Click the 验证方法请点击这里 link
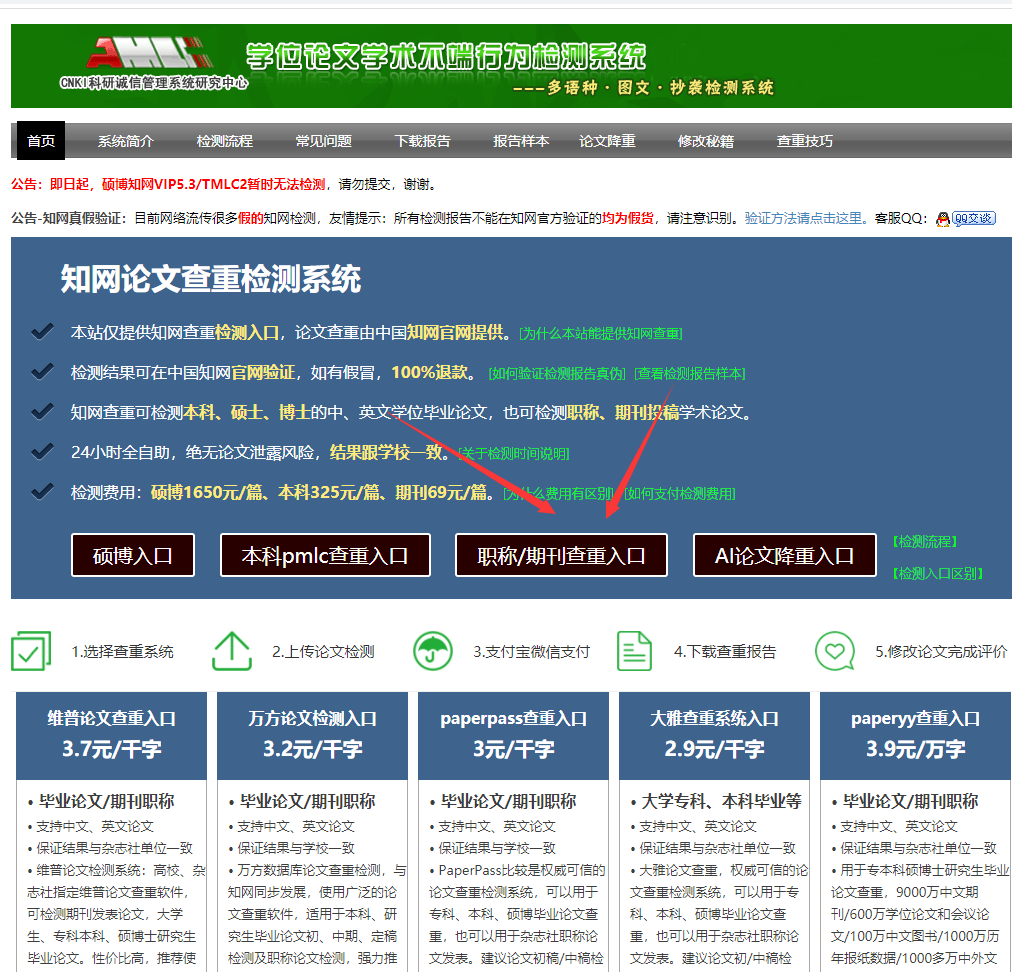1012x972 pixels. (x=807, y=218)
